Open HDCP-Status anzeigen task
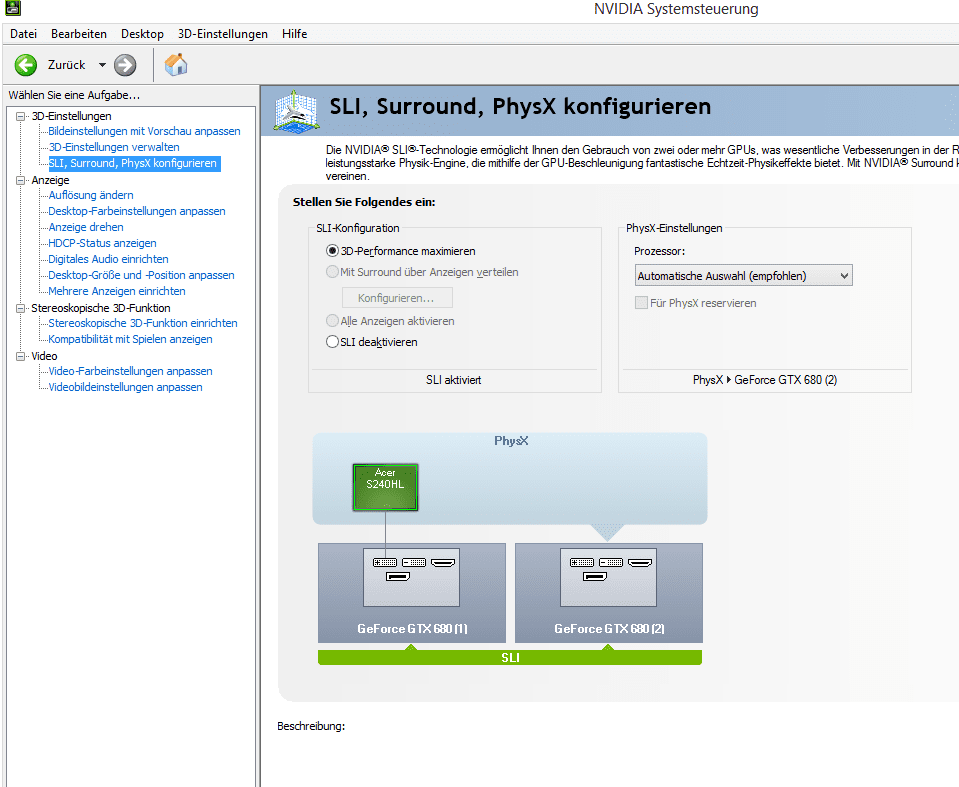The image size is (959, 787). coord(102,243)
